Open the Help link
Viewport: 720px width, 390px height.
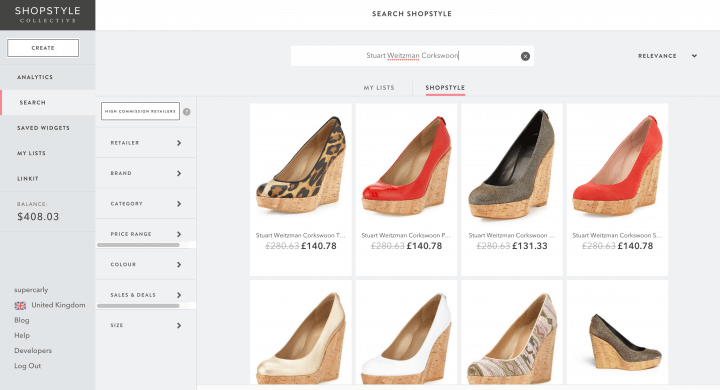click(22, 335)
